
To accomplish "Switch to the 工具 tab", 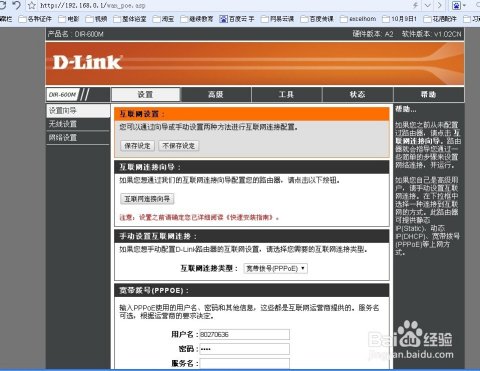I will pyautogui.click(x=286, y=95).
